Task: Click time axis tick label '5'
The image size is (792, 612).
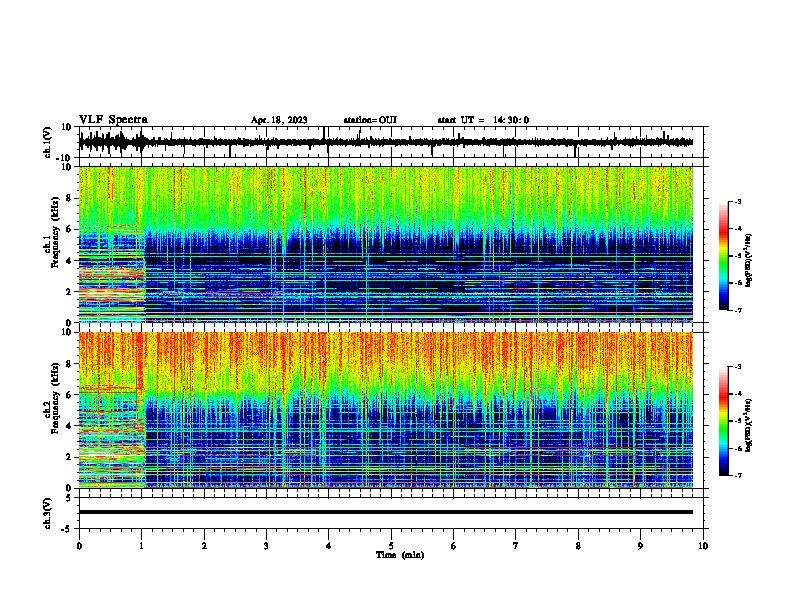Action: coord(391,546)
